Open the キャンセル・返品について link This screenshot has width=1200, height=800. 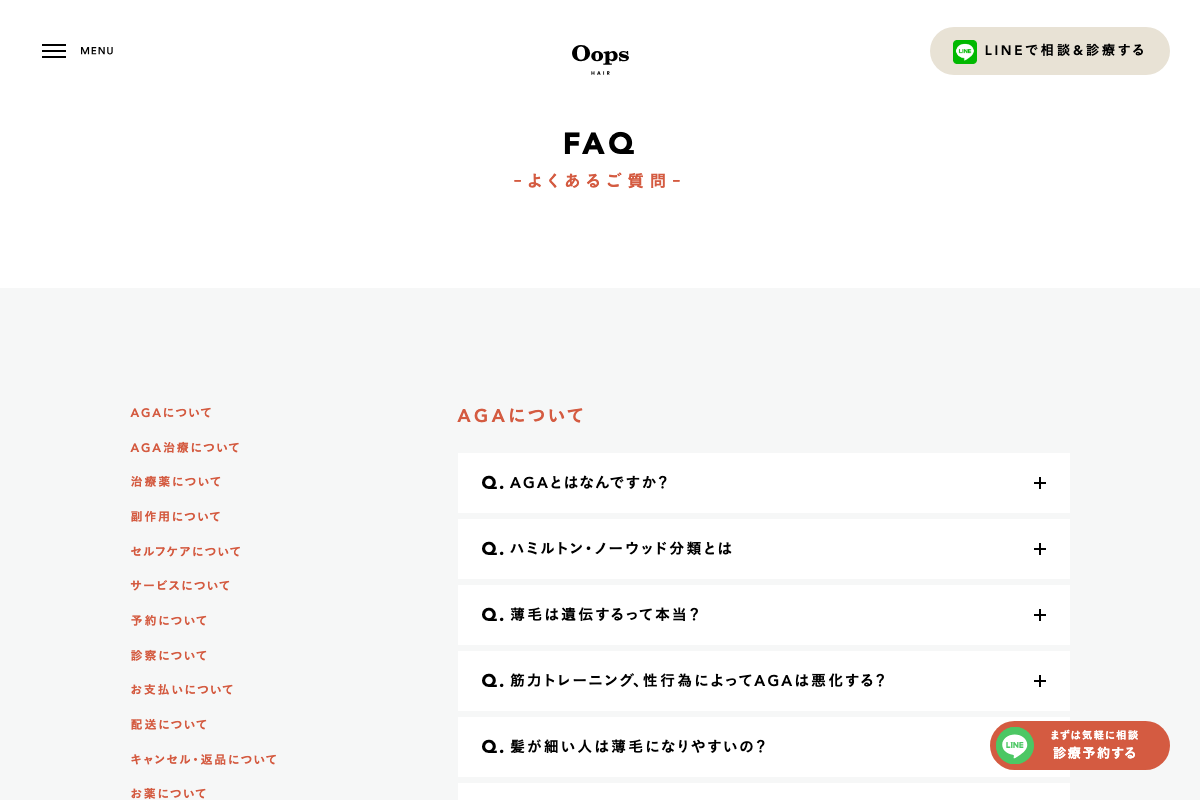204,759
